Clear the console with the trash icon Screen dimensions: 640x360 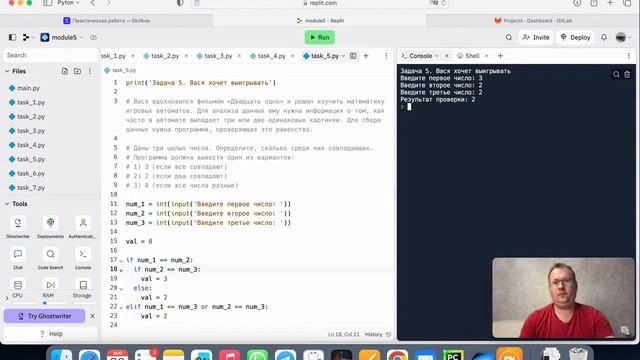click(627, 74)
